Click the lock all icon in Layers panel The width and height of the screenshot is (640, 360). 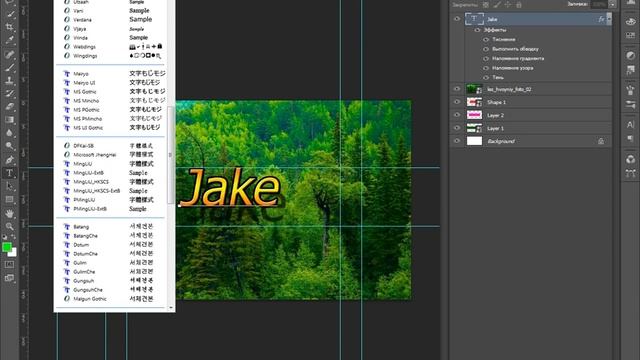[x=519, y=5]
